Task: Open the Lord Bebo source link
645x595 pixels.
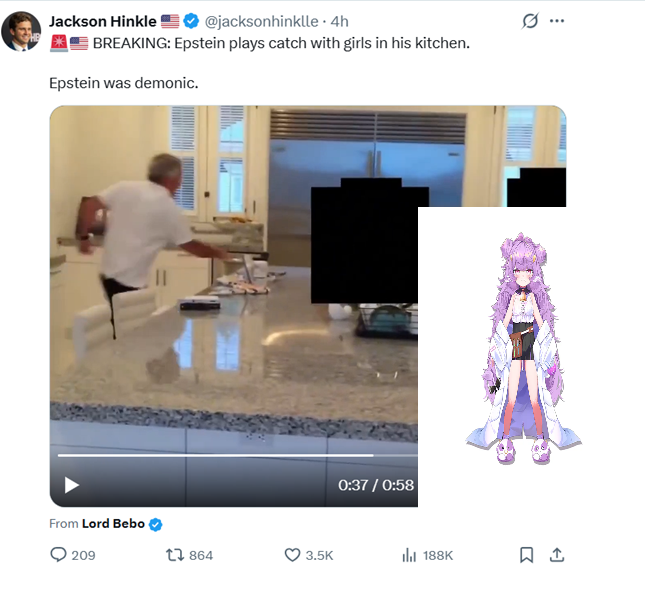Action: [x=113, y=523]
